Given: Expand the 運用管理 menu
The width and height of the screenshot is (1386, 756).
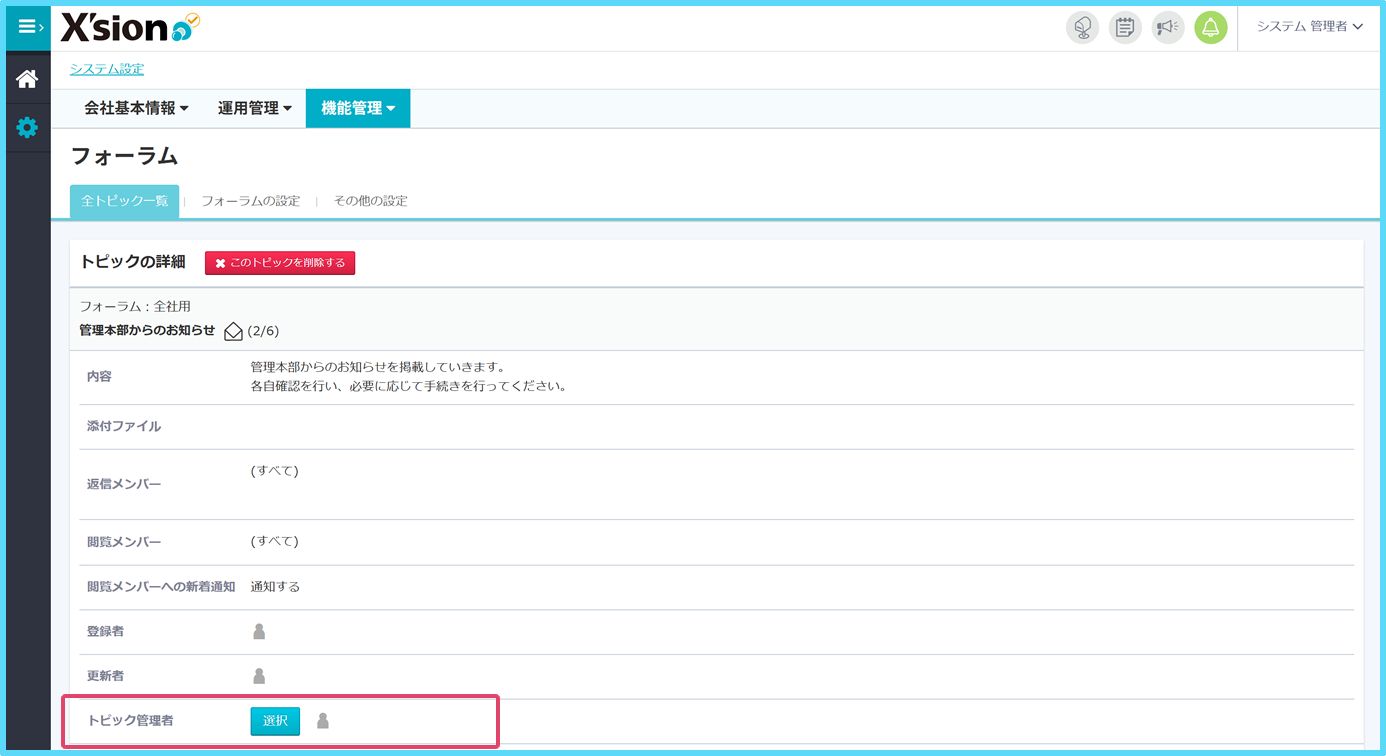Looking at the screenshot, I should (255, 109).
